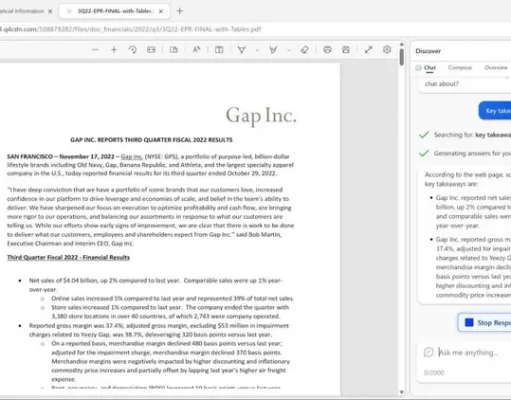Viewport: 511px width, 400px height.
Task: Click the 0/2000 character counter
Action: point(434,373)
